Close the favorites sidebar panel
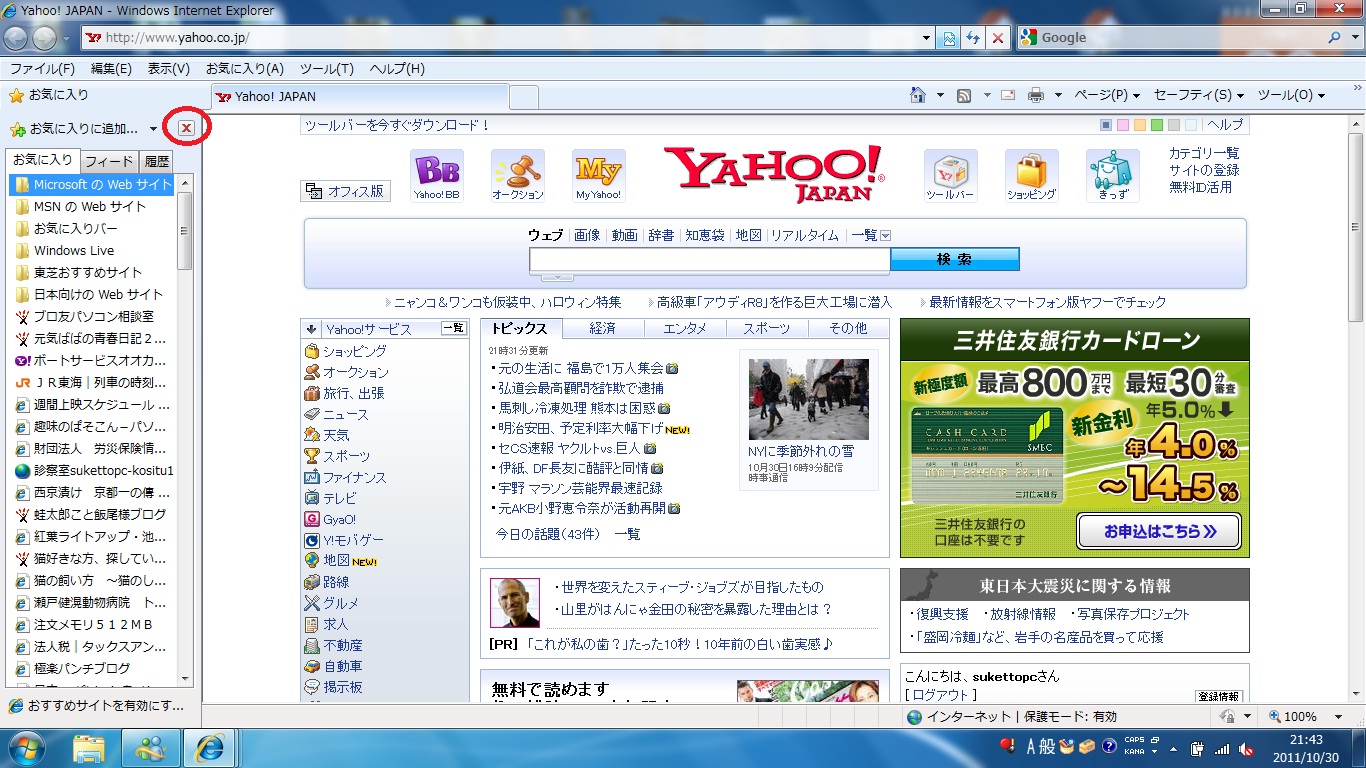1366x768 pixels. coord(186,128)
